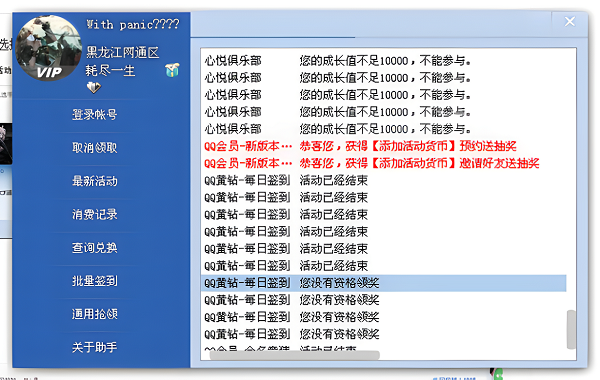
Task: Select the highlighted row 您没有资格领奖
Action: (384, 283)
